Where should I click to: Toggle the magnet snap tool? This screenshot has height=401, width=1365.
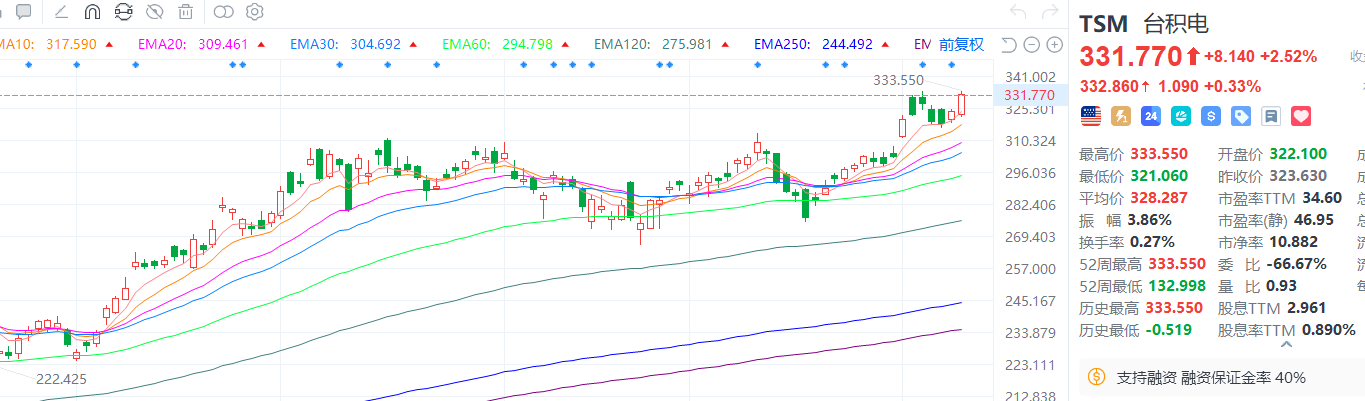point(91,12)
